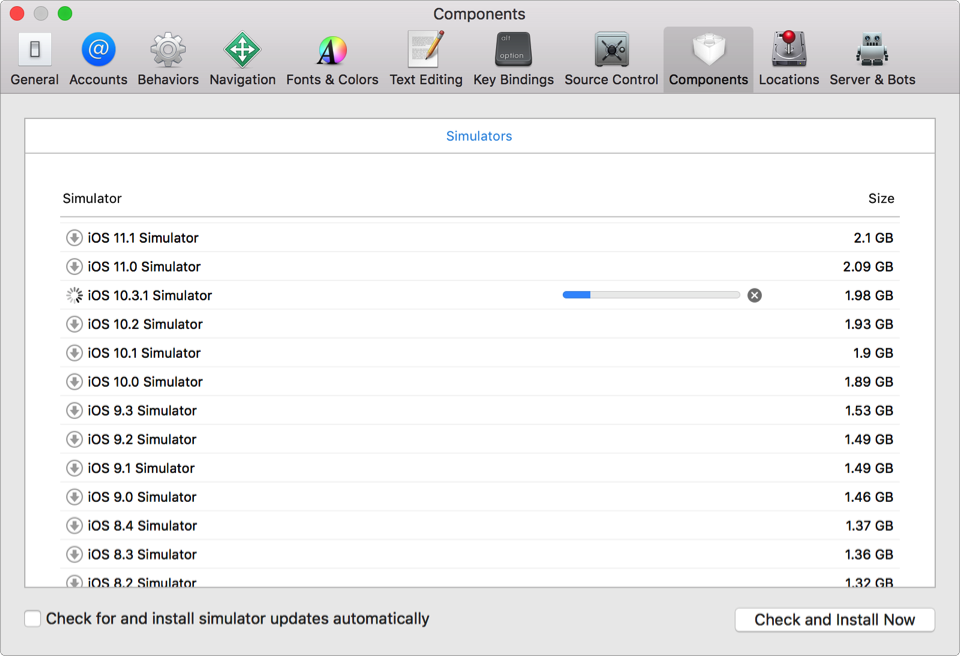This screenshot has height=656, width=960.
Task: Close the Components preferences window
Action: (17, 13)
